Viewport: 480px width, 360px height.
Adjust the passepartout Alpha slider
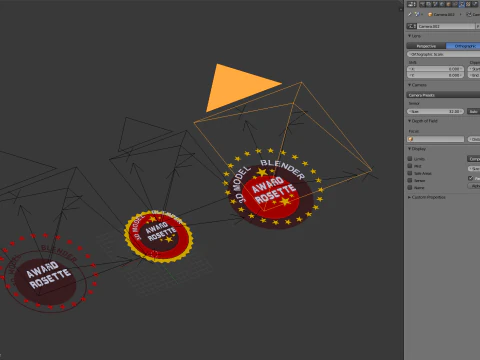coord(474,186)
